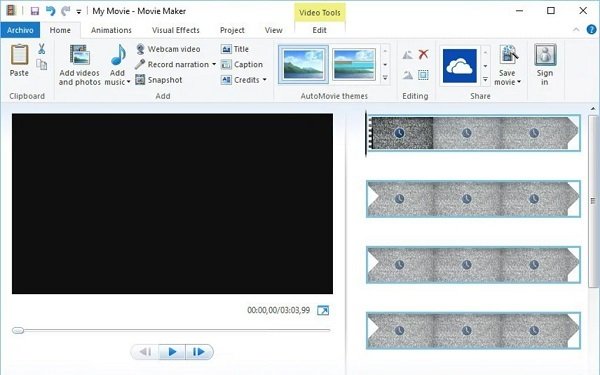Image resolution: width=600 pixels, height=375 pixels.
Task: Select first AutoMovie theme thumbnail
Action: (303, 65)
